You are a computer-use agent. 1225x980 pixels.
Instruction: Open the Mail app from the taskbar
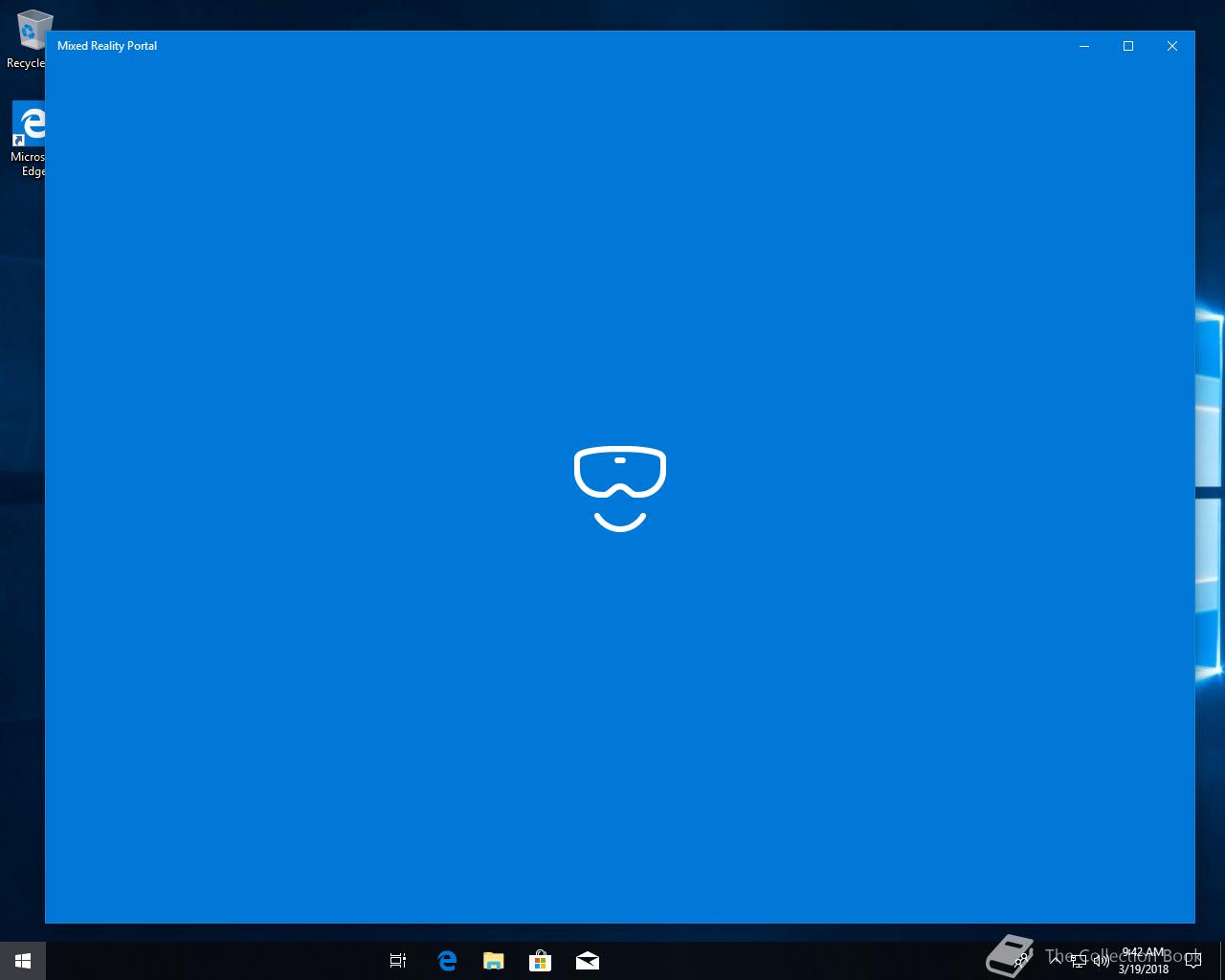587,961
